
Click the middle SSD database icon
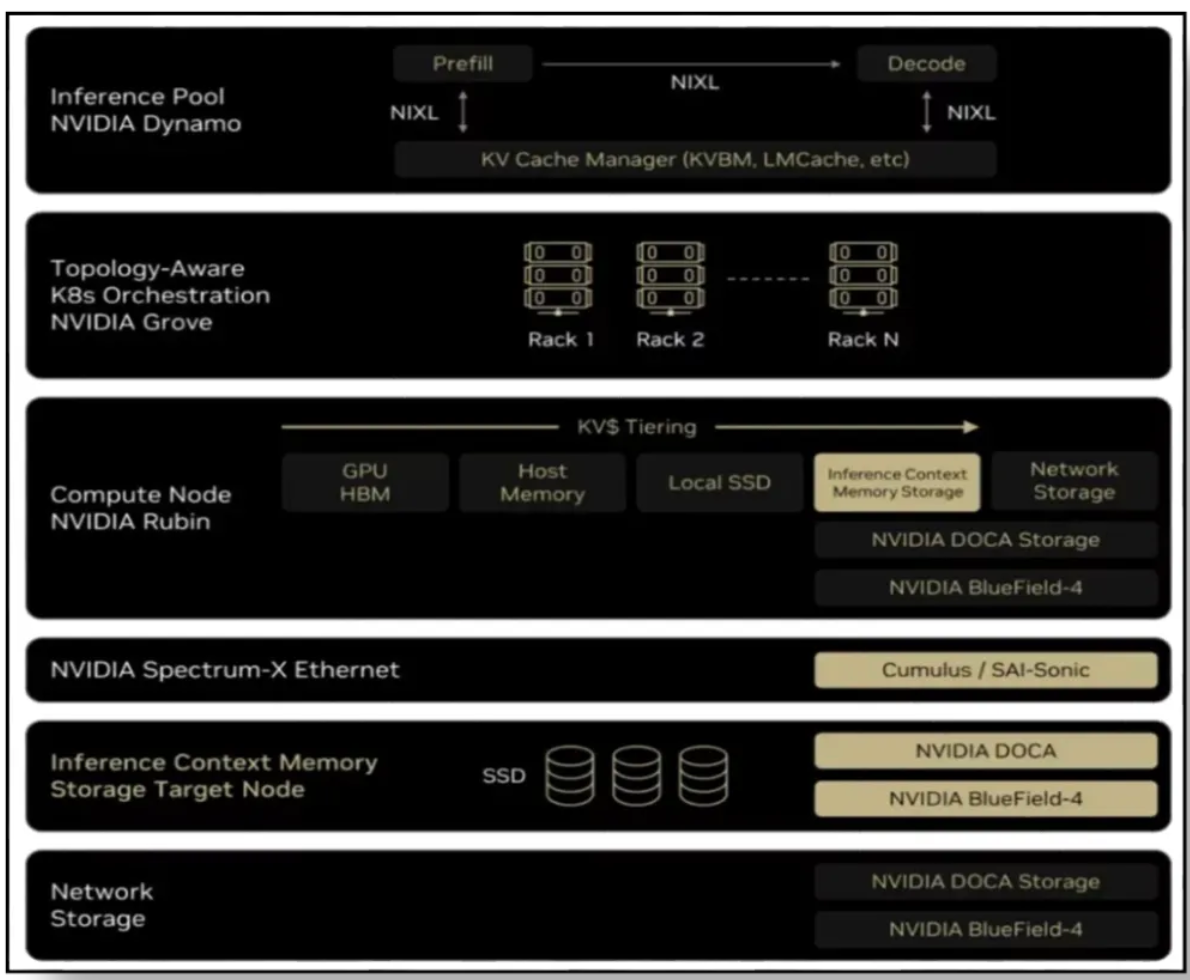click(x=637, y=776)
